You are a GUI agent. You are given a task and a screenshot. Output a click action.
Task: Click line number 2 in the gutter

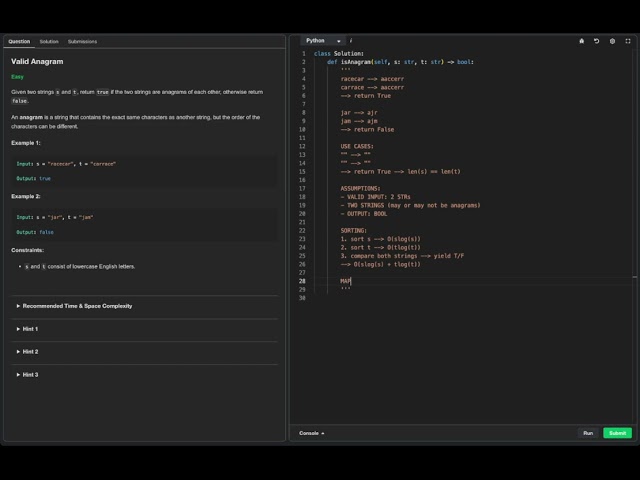(303, 62)
